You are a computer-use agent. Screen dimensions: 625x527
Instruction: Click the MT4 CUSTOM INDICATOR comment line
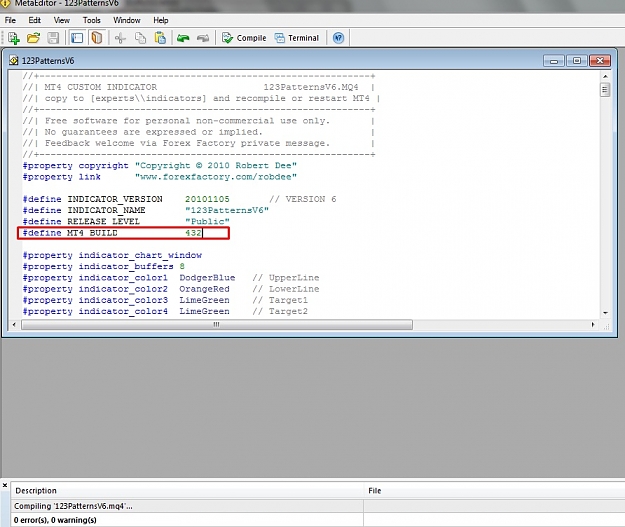(199, 87)
